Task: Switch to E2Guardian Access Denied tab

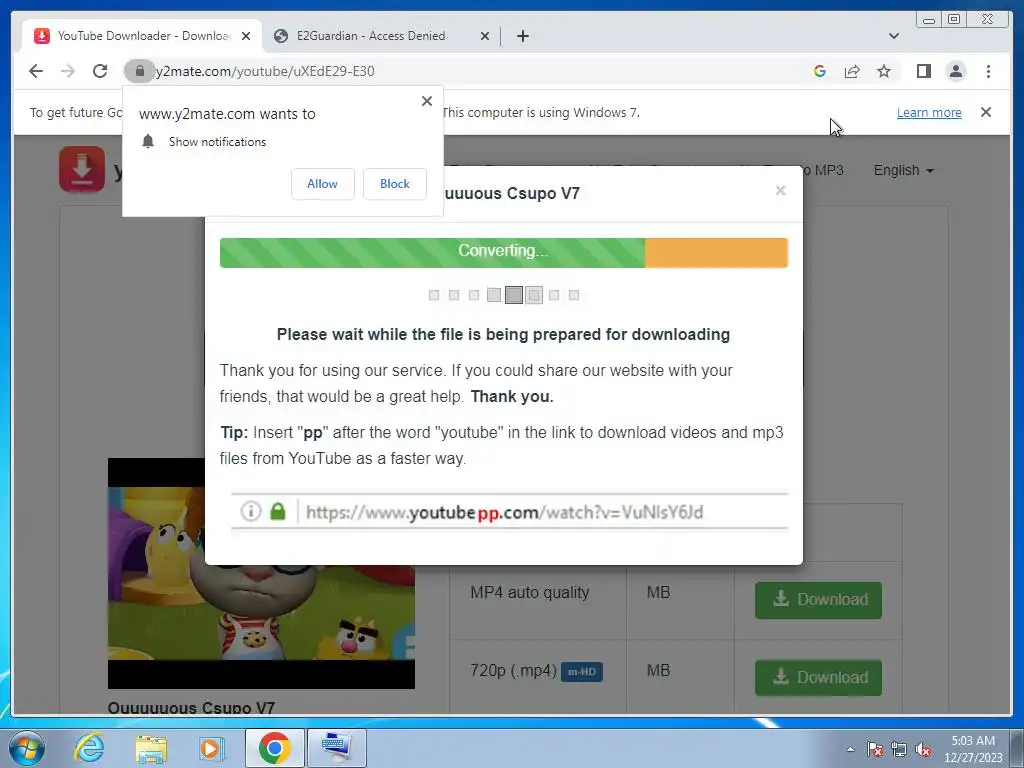Action: click(371, 36)
